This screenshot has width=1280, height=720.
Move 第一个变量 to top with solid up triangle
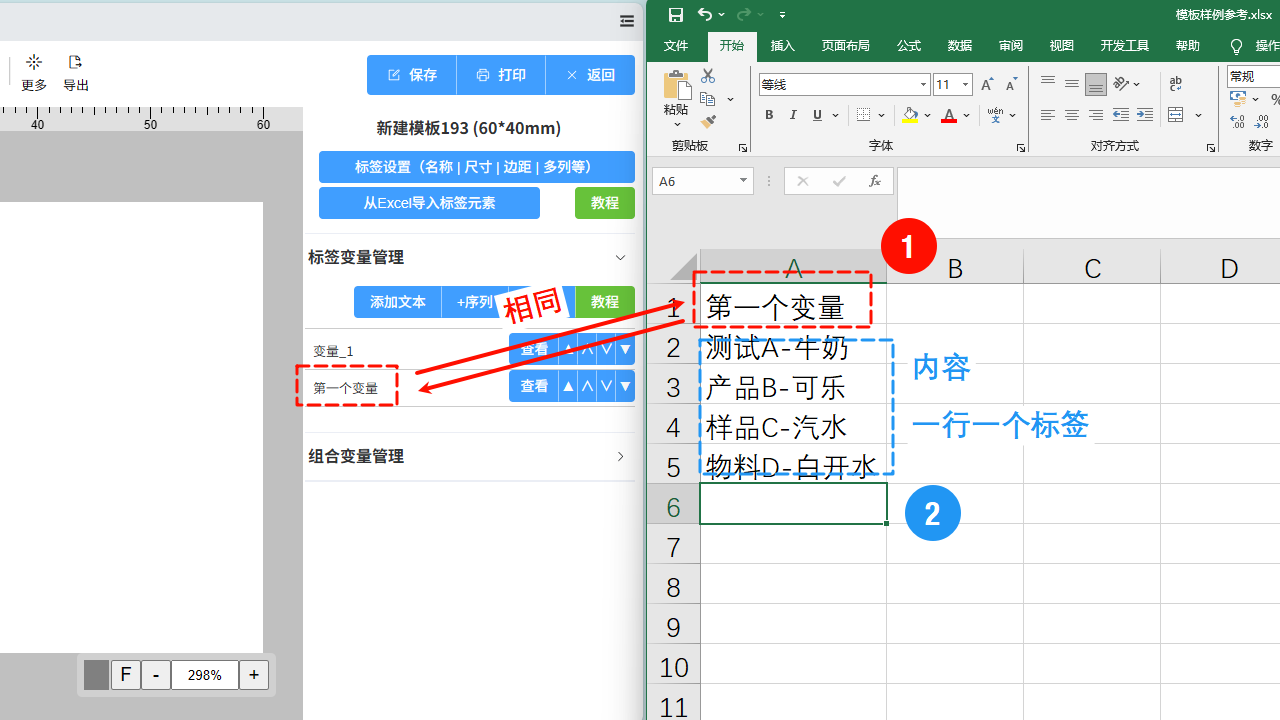tap(568, 386)
